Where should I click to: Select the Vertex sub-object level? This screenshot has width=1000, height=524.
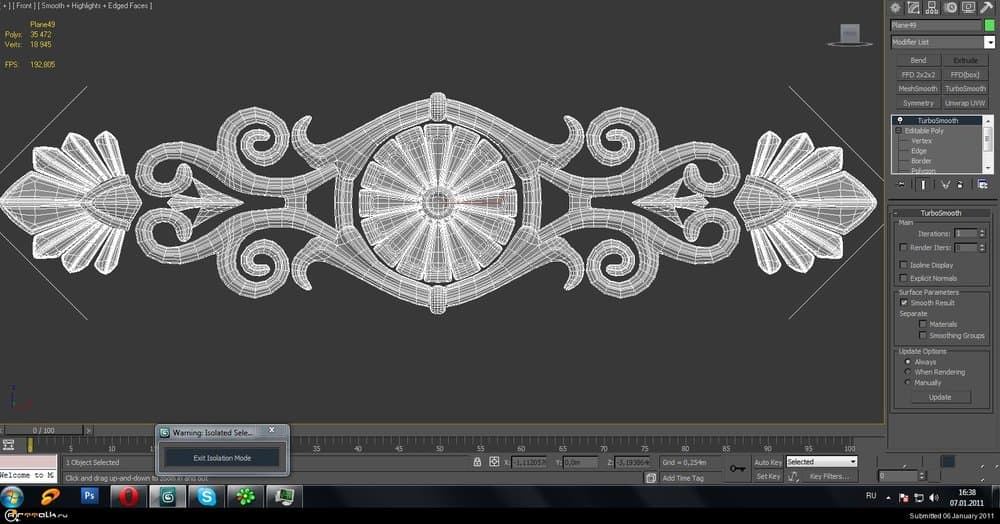(921, 141)
